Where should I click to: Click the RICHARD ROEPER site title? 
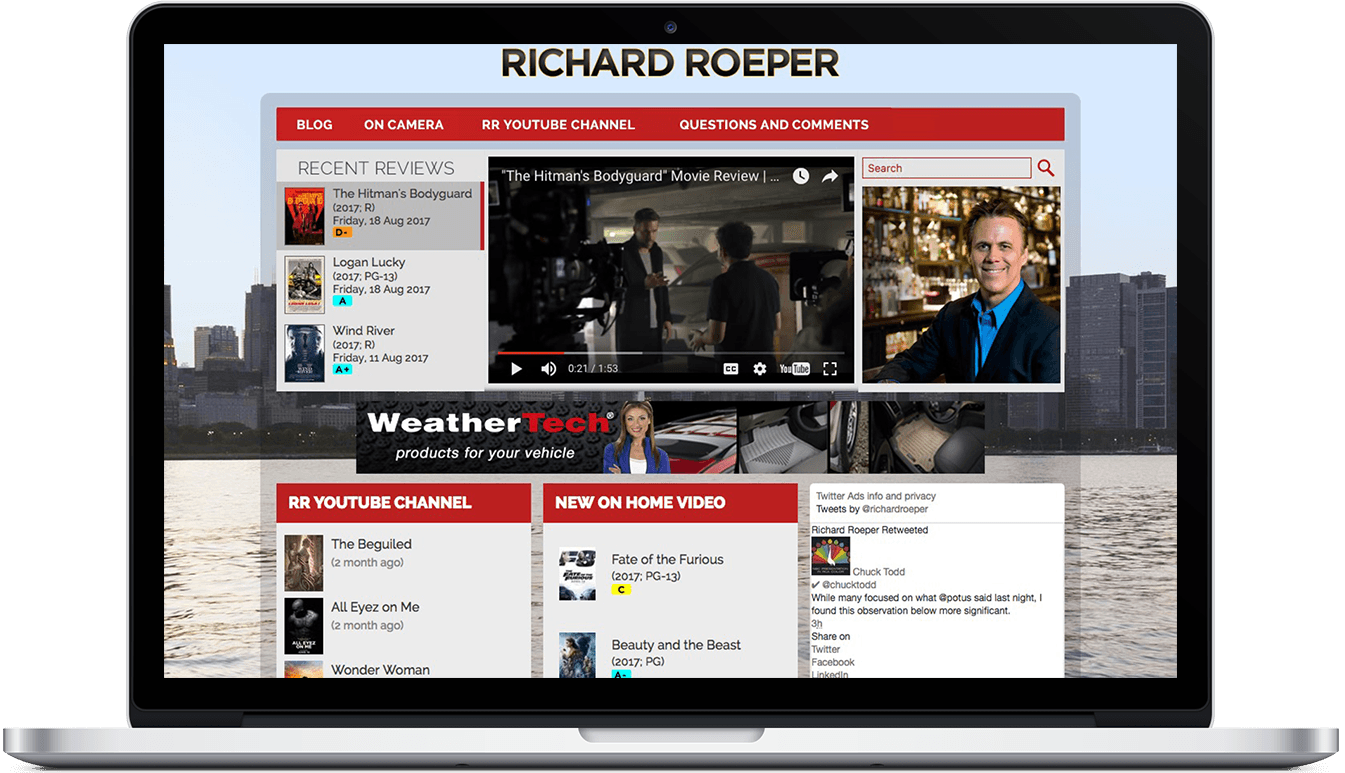point(670,63)
